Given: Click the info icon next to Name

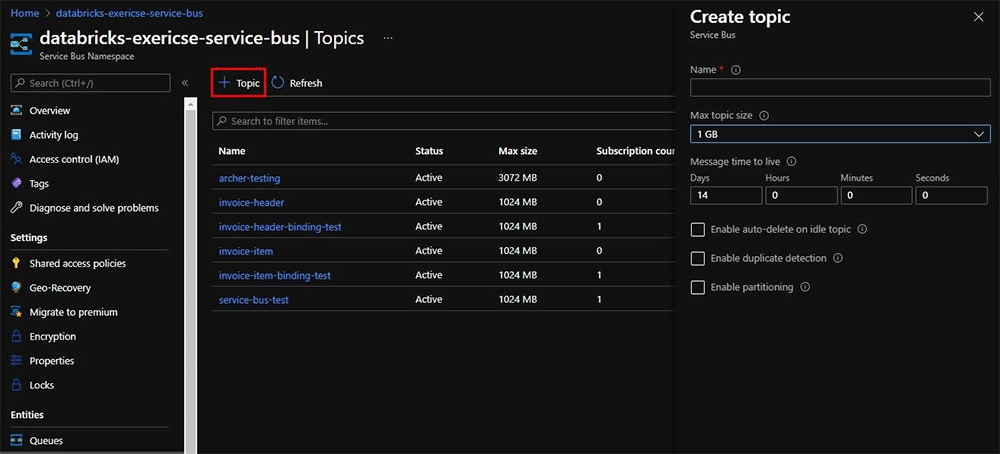Looking at the screenshot, I should (x=736, y=70).
